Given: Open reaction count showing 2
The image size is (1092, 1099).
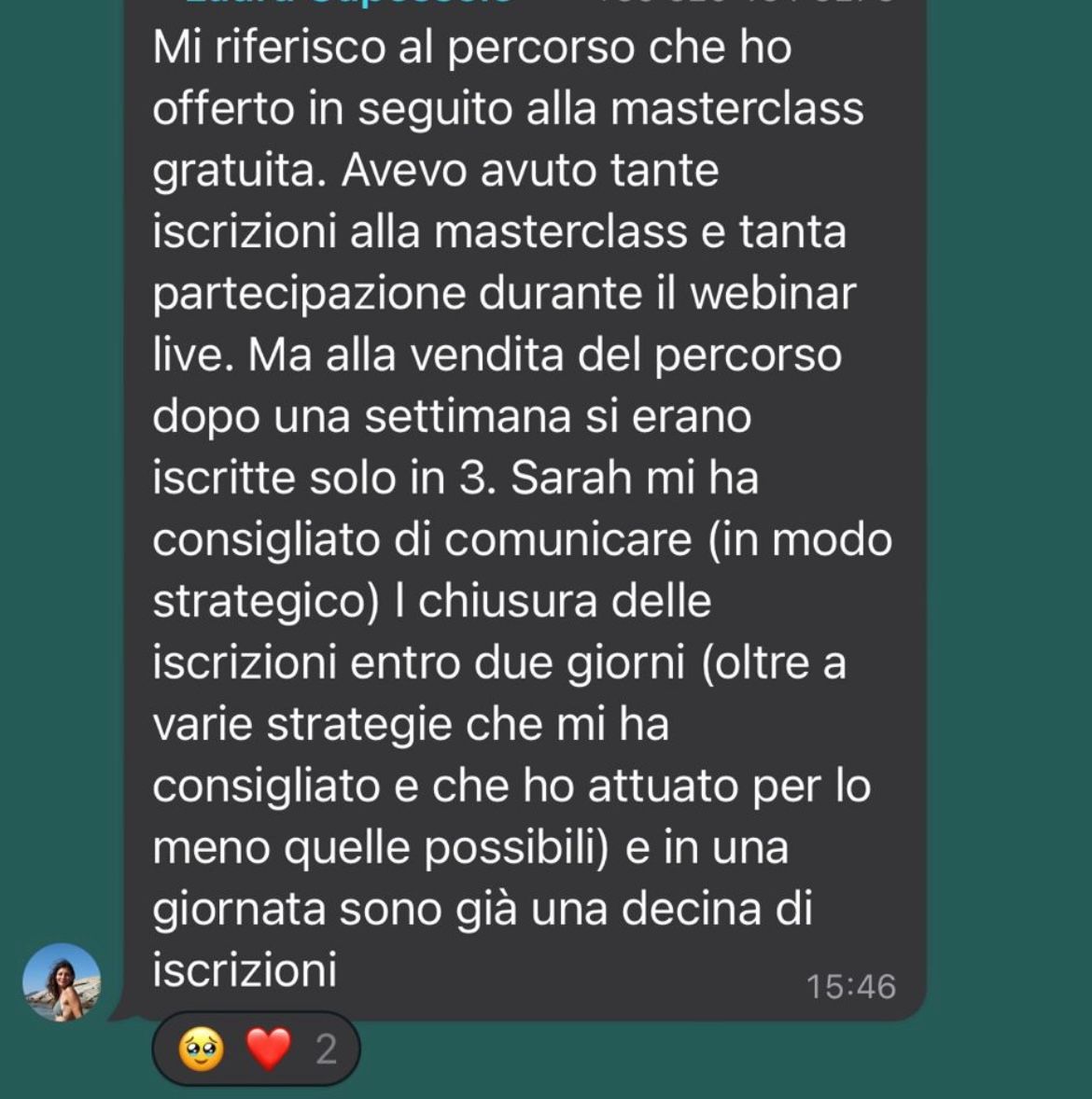Looking at the screenshot, I should [x=326, y=1050].
